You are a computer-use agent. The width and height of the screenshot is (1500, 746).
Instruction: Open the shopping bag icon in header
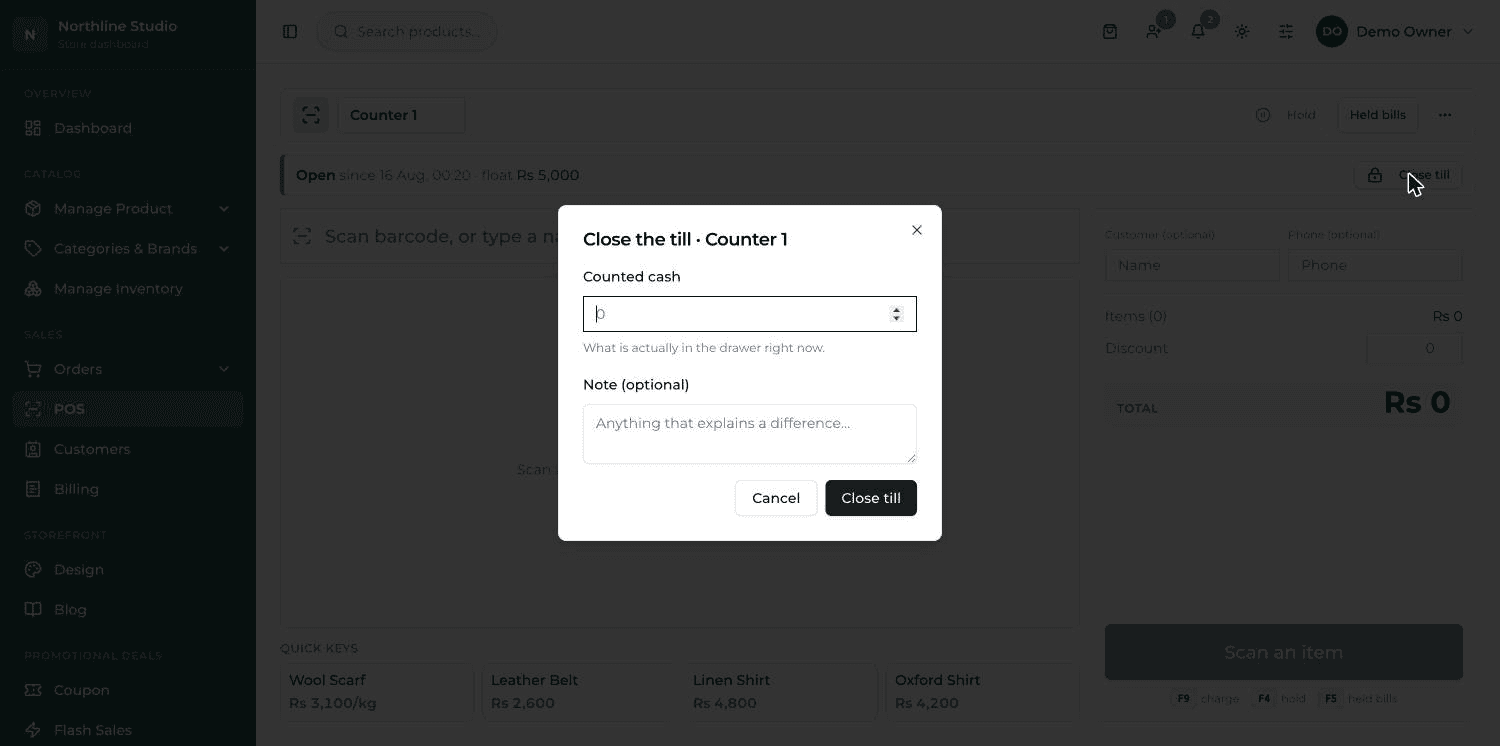tap(1110, 32)
